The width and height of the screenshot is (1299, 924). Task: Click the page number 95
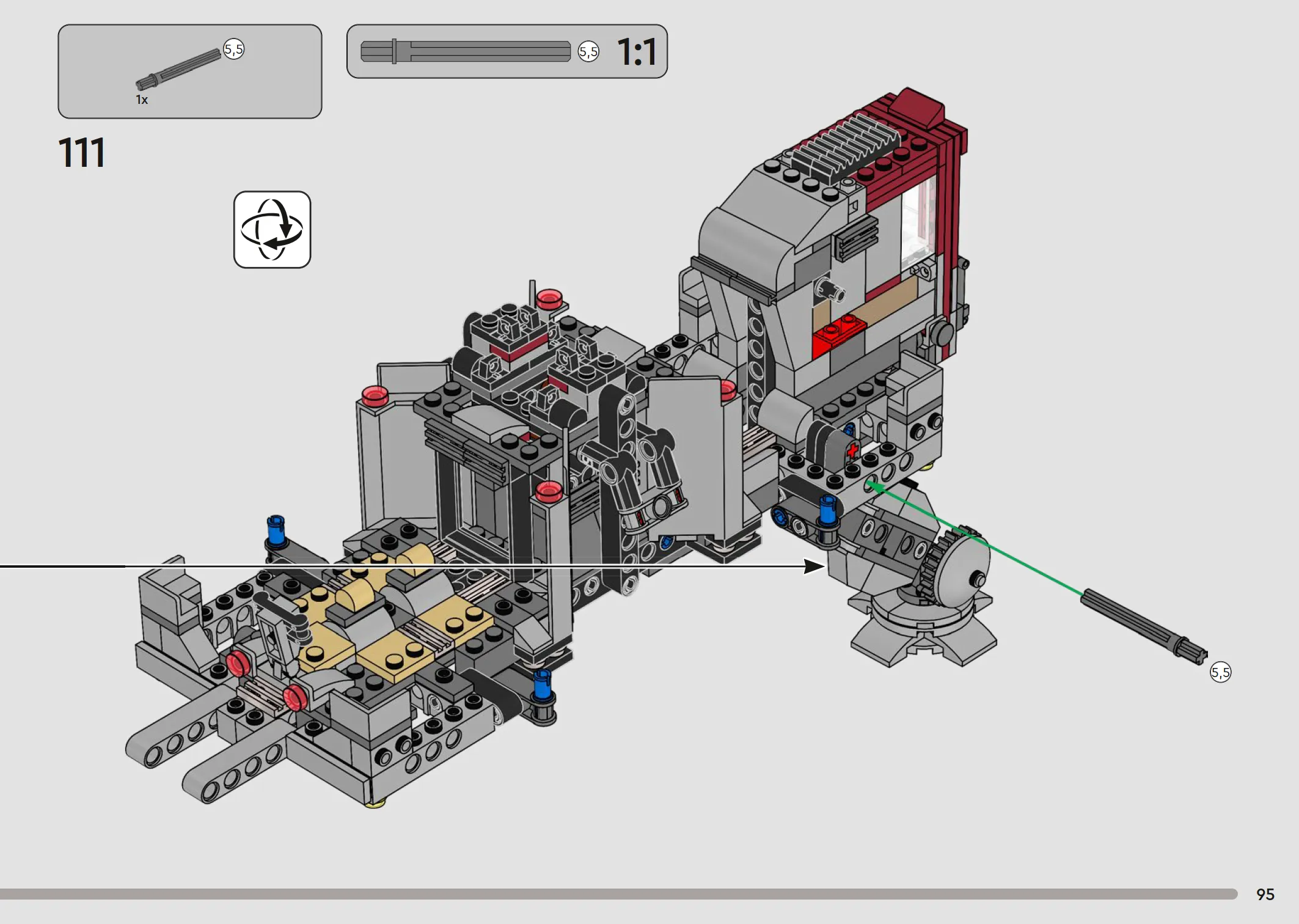1265,895
